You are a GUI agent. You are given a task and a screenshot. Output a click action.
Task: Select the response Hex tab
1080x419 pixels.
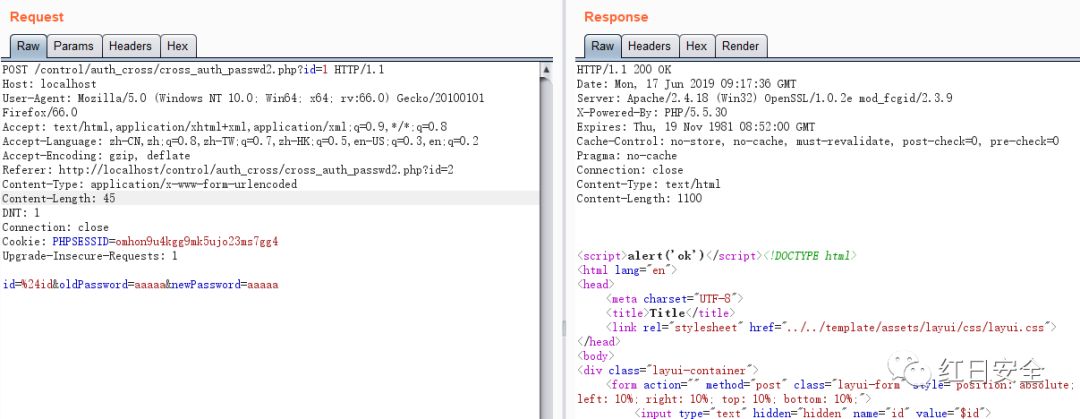click(696, 46)
